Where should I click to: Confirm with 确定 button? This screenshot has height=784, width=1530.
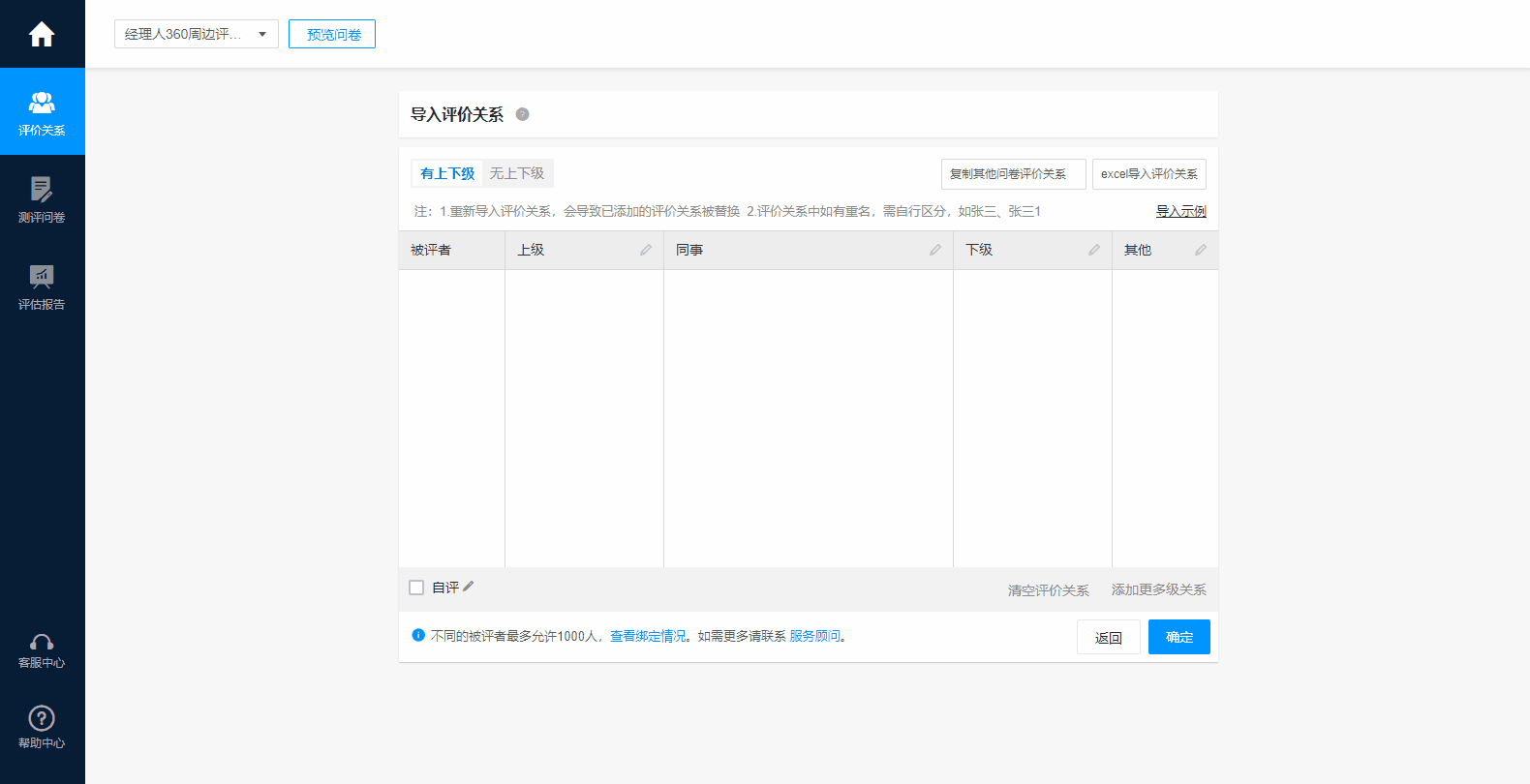click(x=1179, y=637)
